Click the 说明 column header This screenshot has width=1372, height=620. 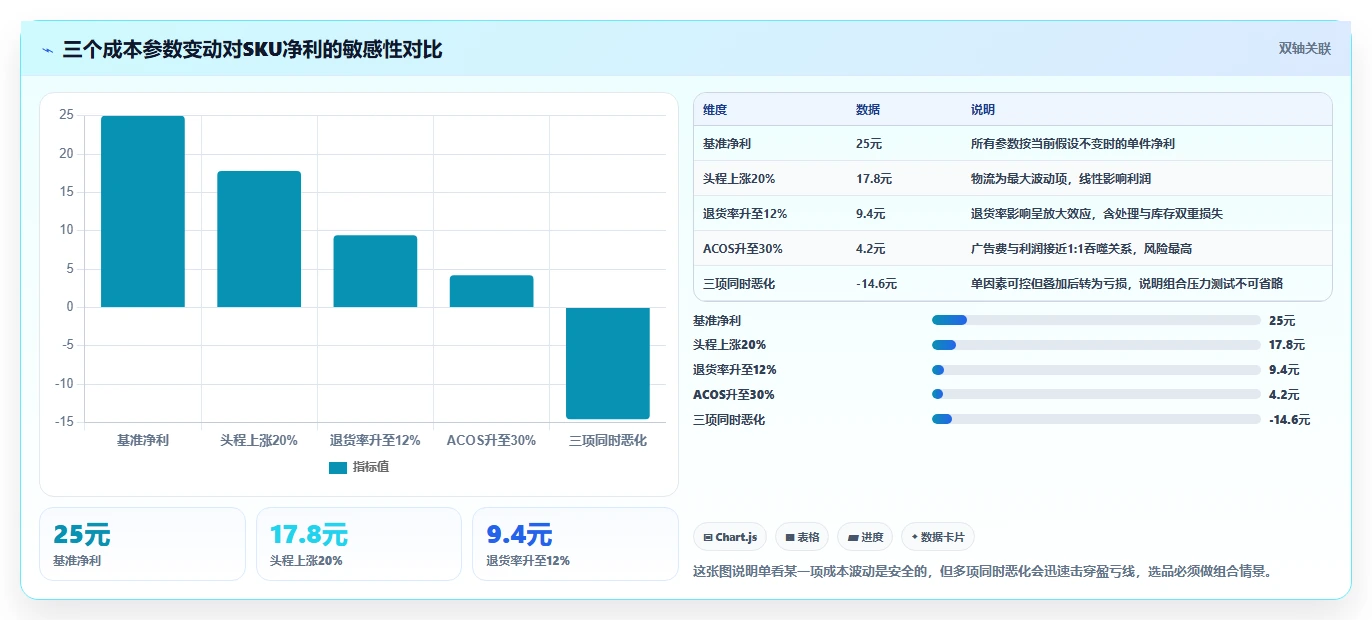point(983,110)
